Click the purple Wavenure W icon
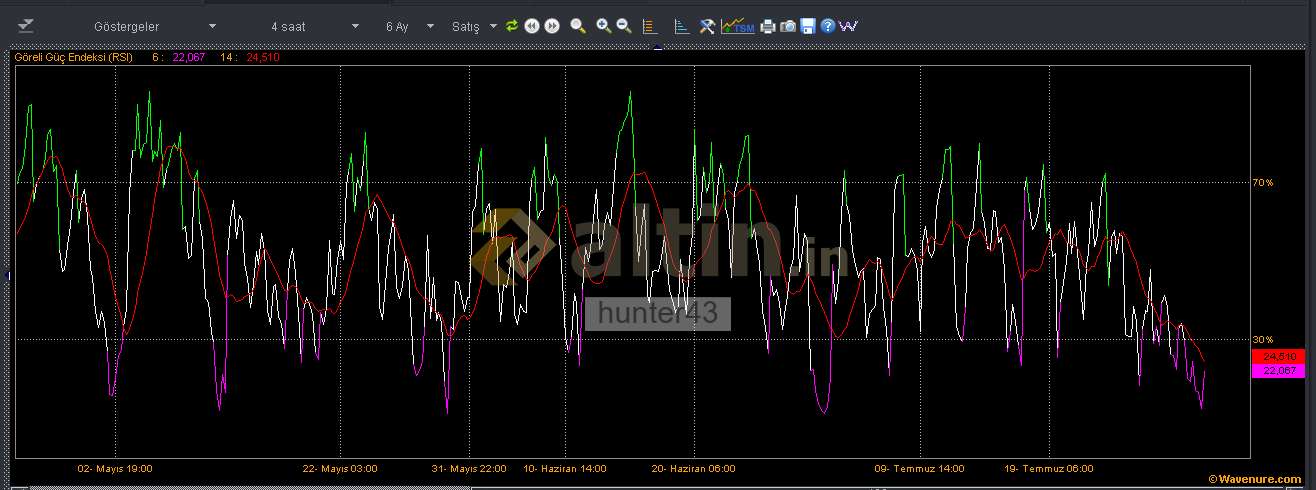 tap(848, 26)
